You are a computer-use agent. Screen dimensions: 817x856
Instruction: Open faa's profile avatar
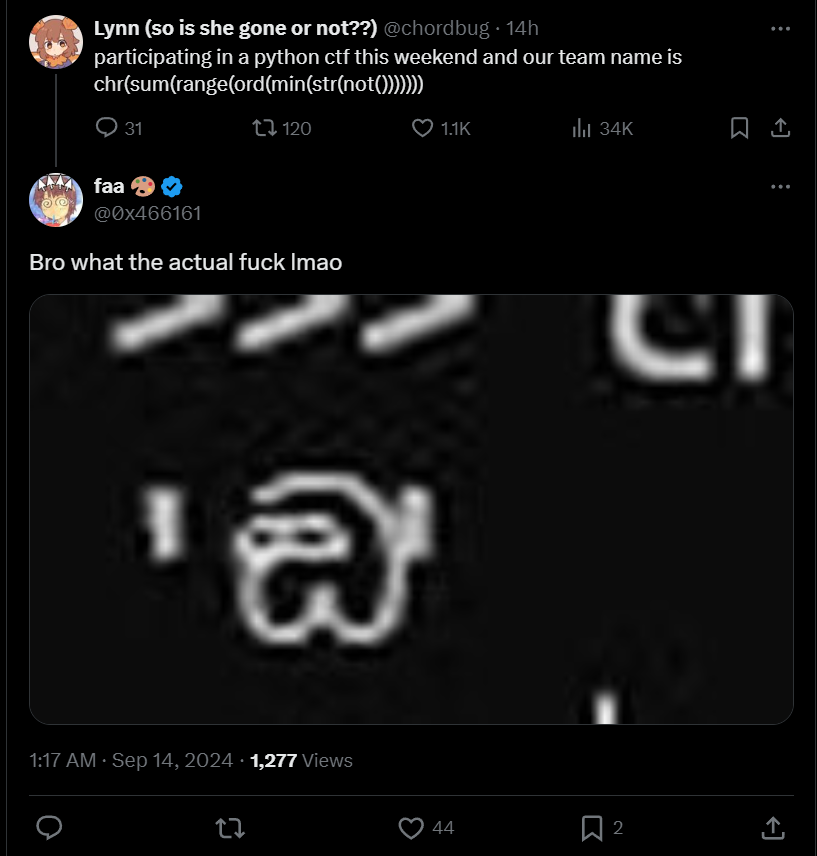coord(56,200)
